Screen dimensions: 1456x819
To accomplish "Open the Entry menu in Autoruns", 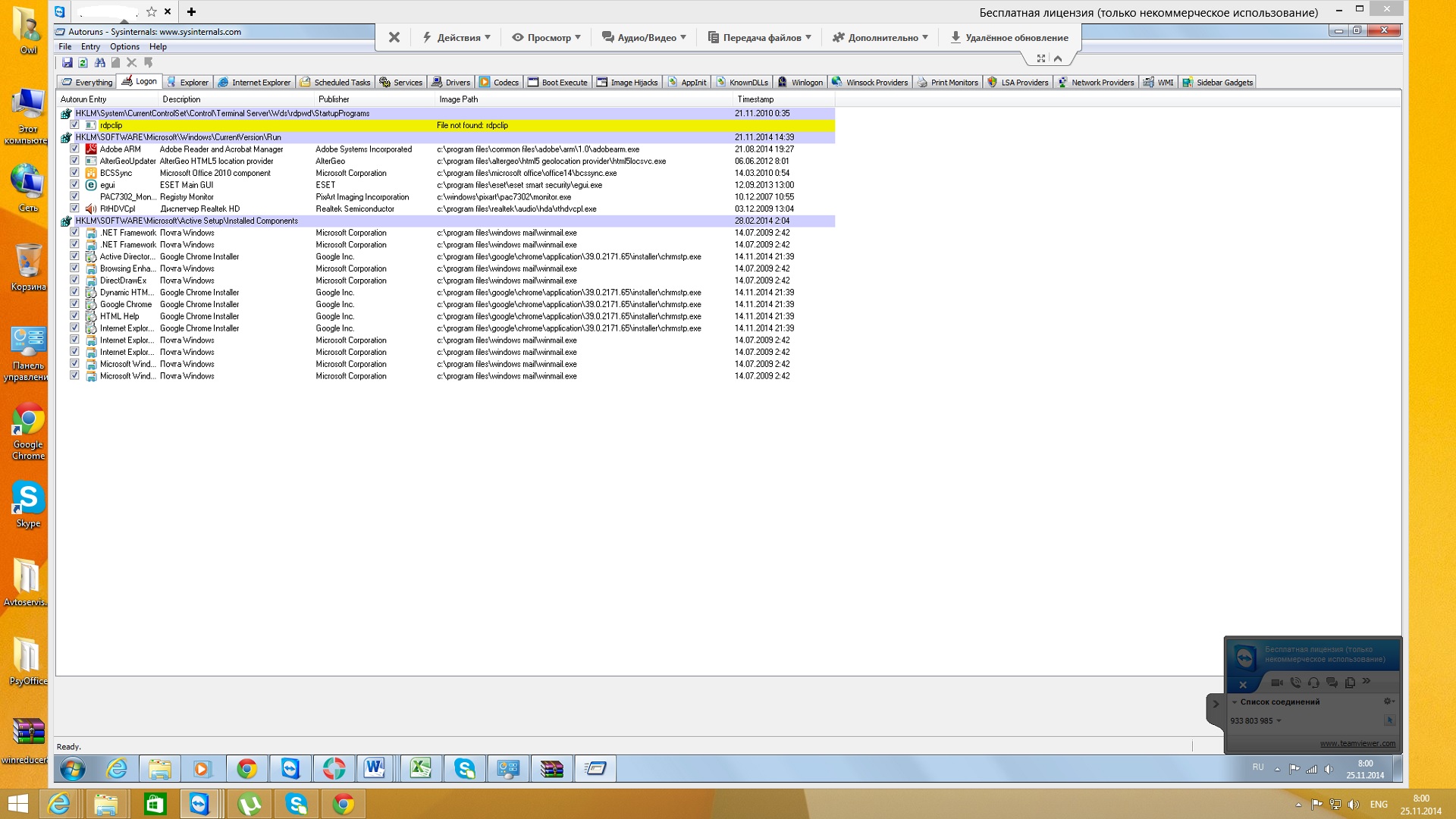I will [90, 47].
